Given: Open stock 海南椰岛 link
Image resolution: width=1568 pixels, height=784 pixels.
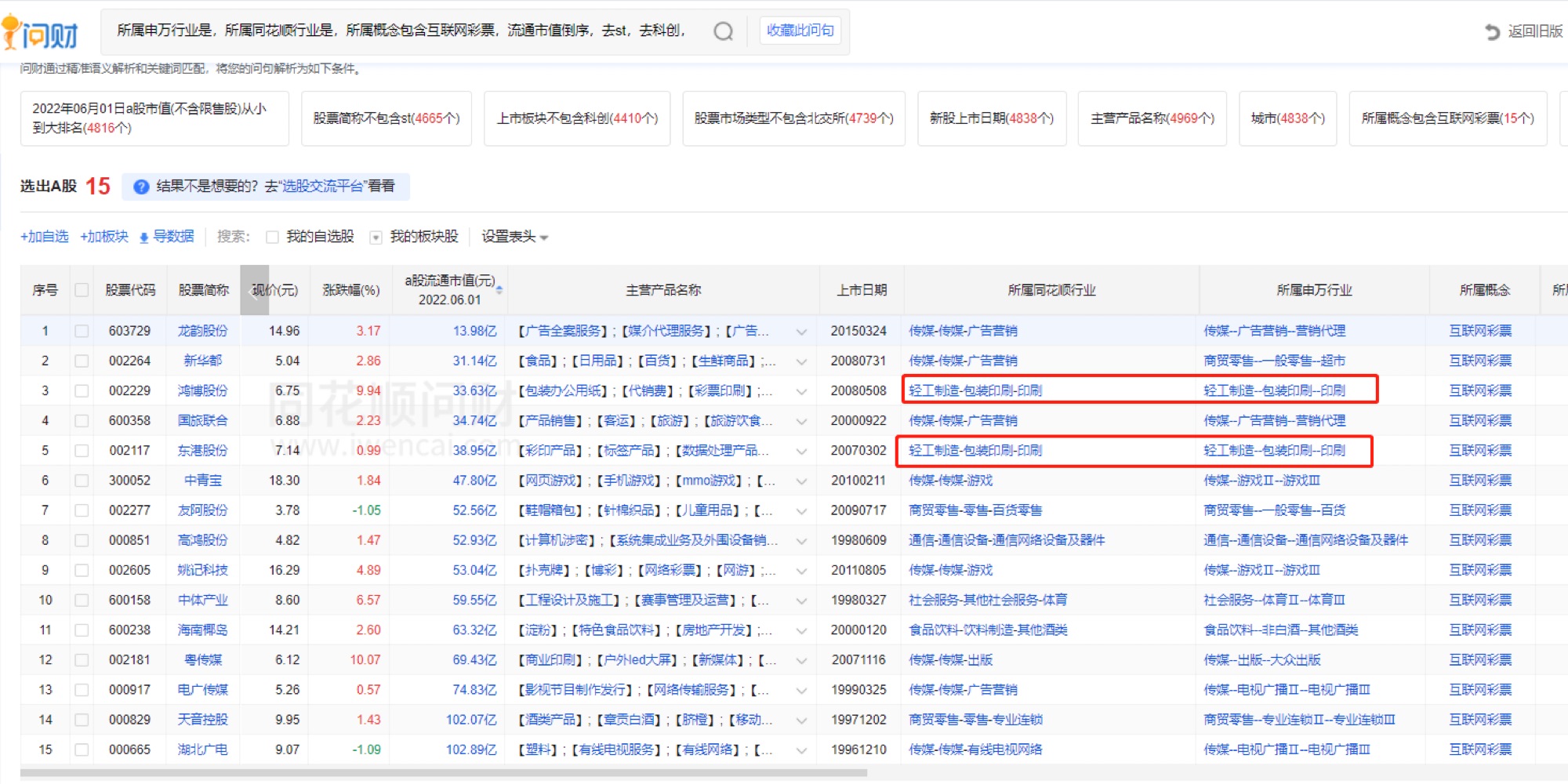Looking at the screenshot, I should coord(202,630).
